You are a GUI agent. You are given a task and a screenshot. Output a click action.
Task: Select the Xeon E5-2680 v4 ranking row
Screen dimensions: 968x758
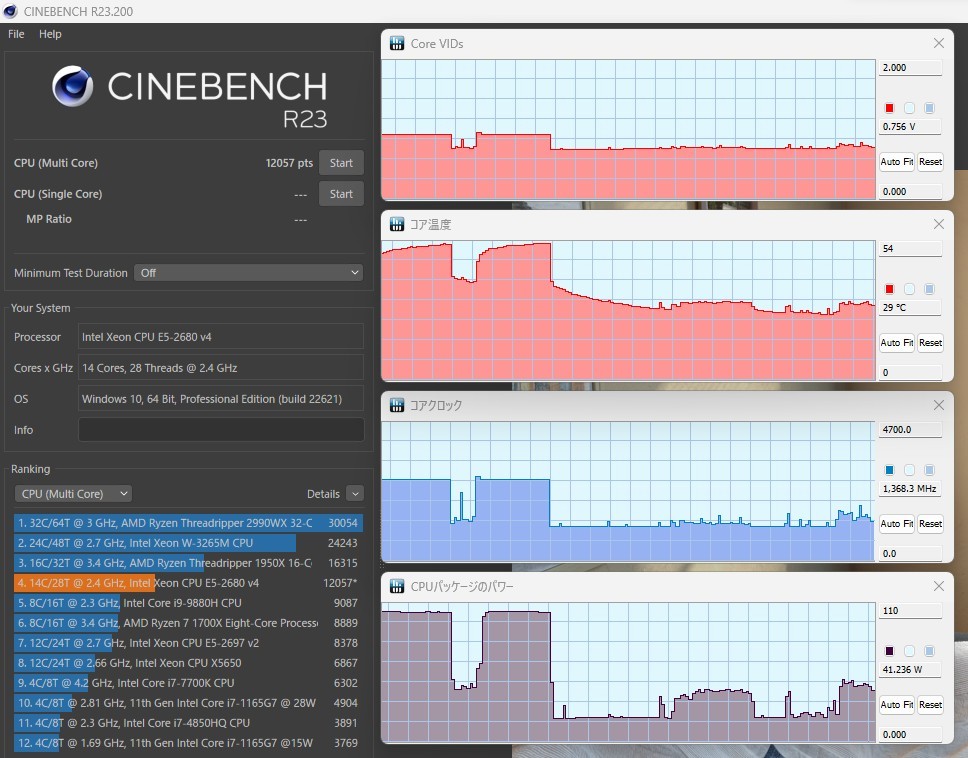click(x=188, y=583)
